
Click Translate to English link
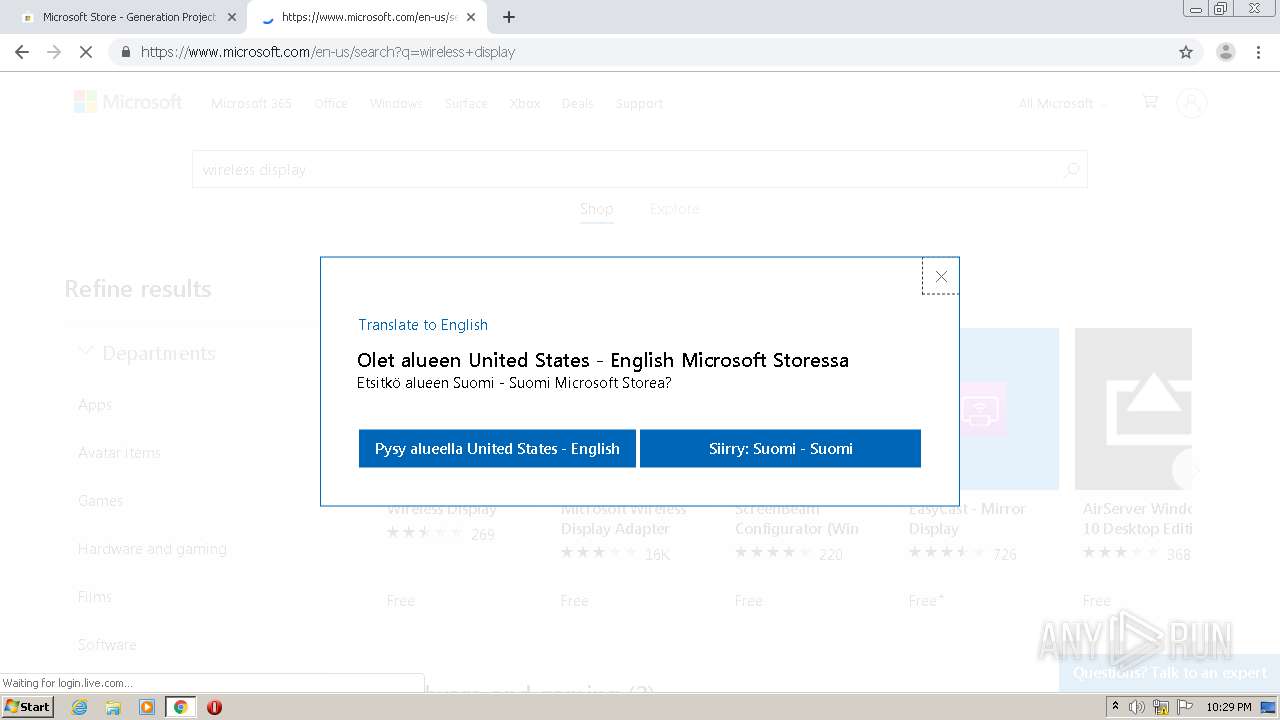click(x=423, y=325)
